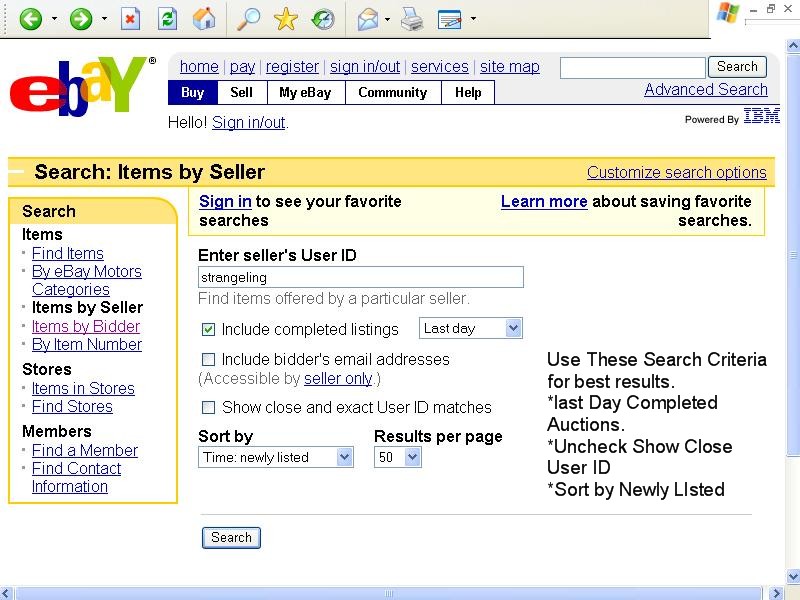This screenshot has width=800, height=600.
Task: Open Find Items in sidebar
Action: tap(68, 253)
